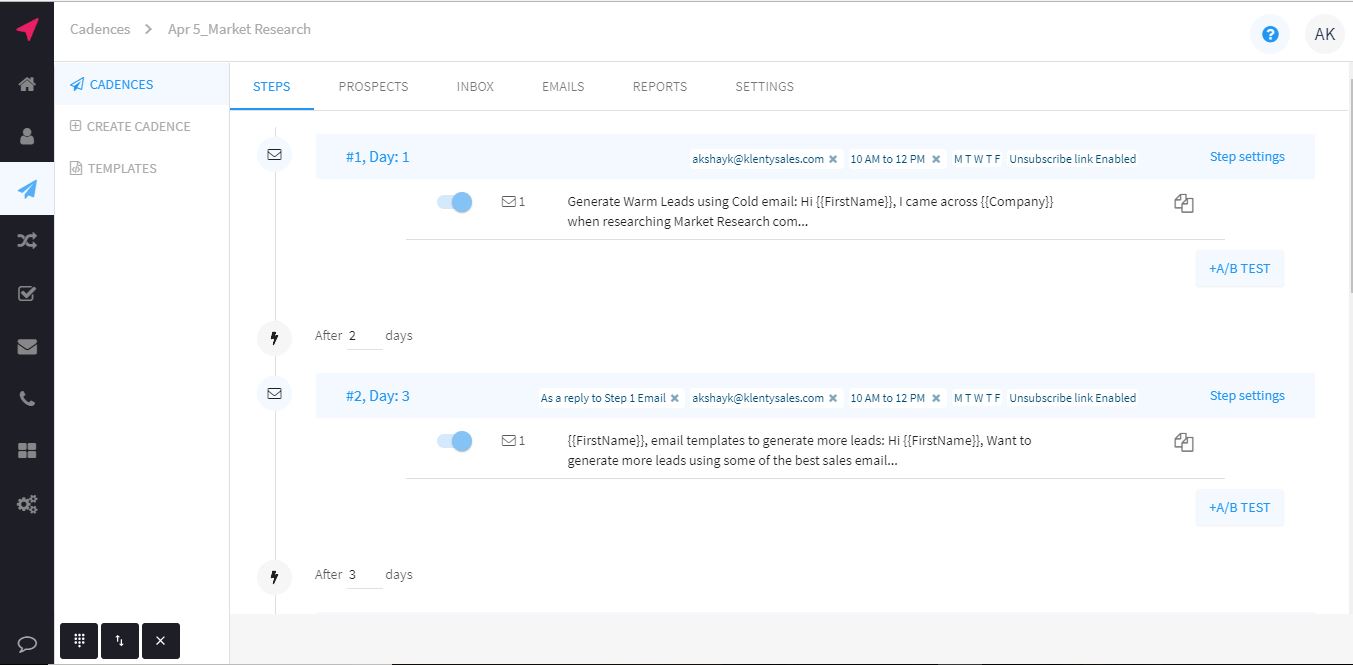Open the envelope mail icon in sidebar

27,347
